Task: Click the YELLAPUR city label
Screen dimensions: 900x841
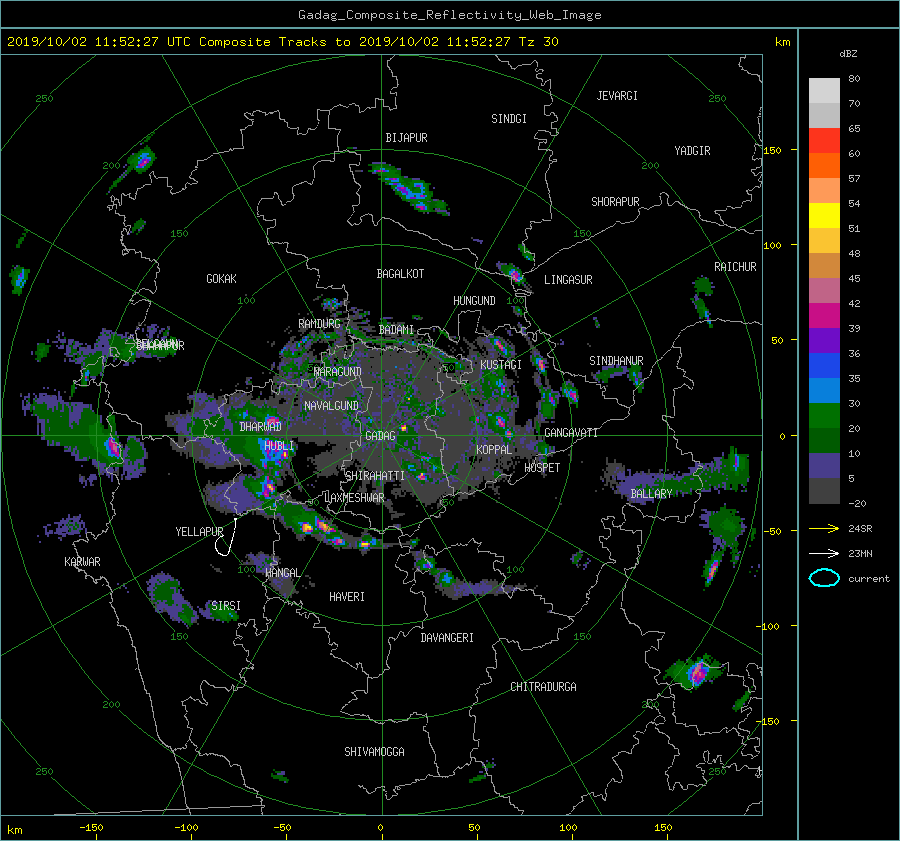Action: pyautogui.click(x=199, y=532)
